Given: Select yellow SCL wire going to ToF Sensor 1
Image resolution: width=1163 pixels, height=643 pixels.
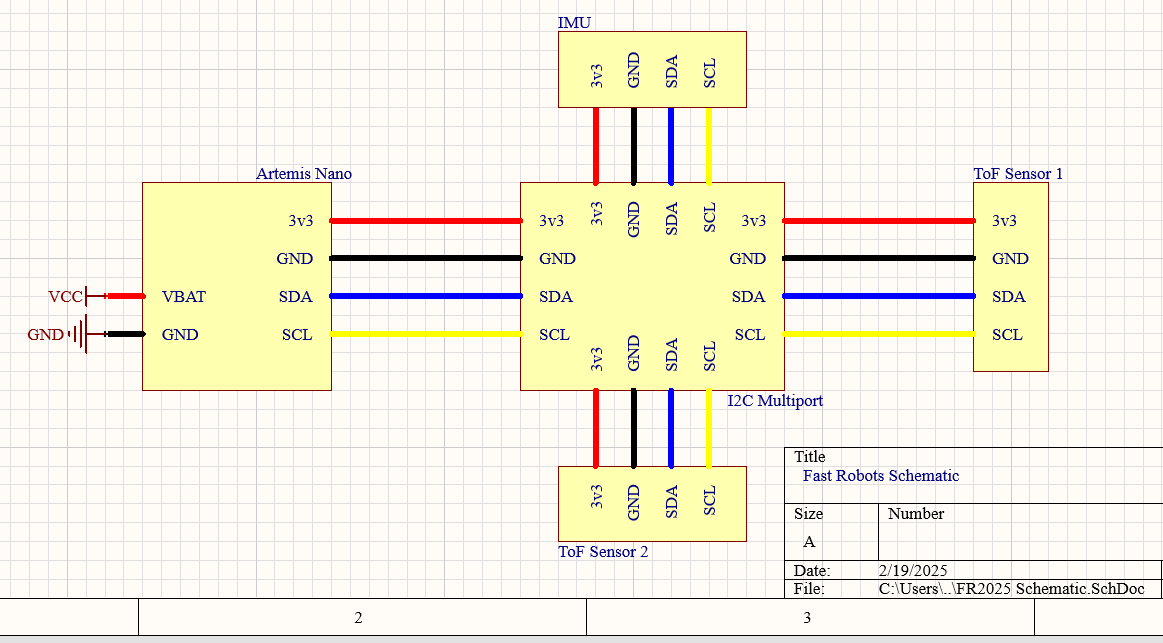Looking at the screenshot, I should click(x=879, y=334).
